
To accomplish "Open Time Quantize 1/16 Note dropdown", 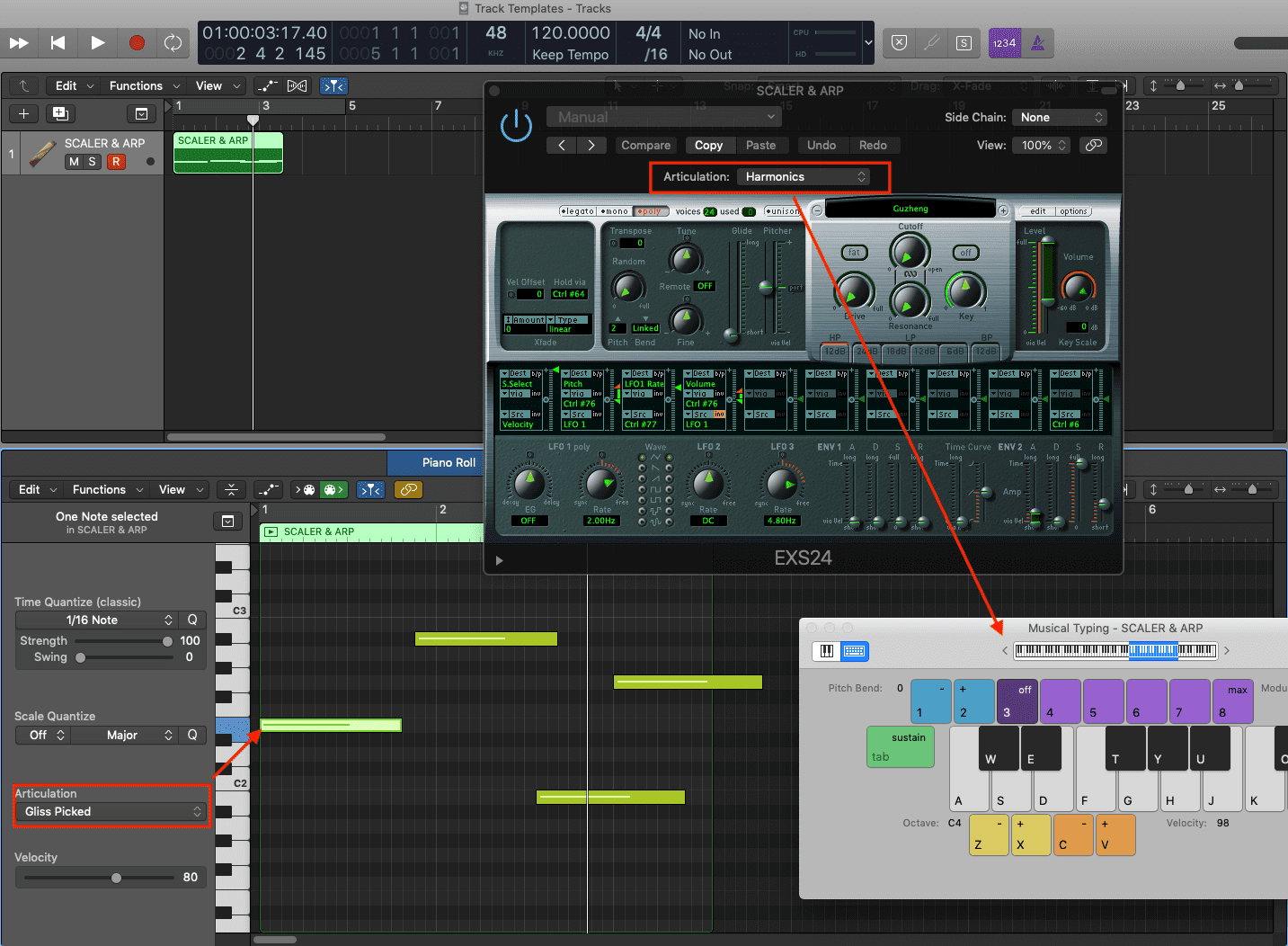I will click(96, 620).
